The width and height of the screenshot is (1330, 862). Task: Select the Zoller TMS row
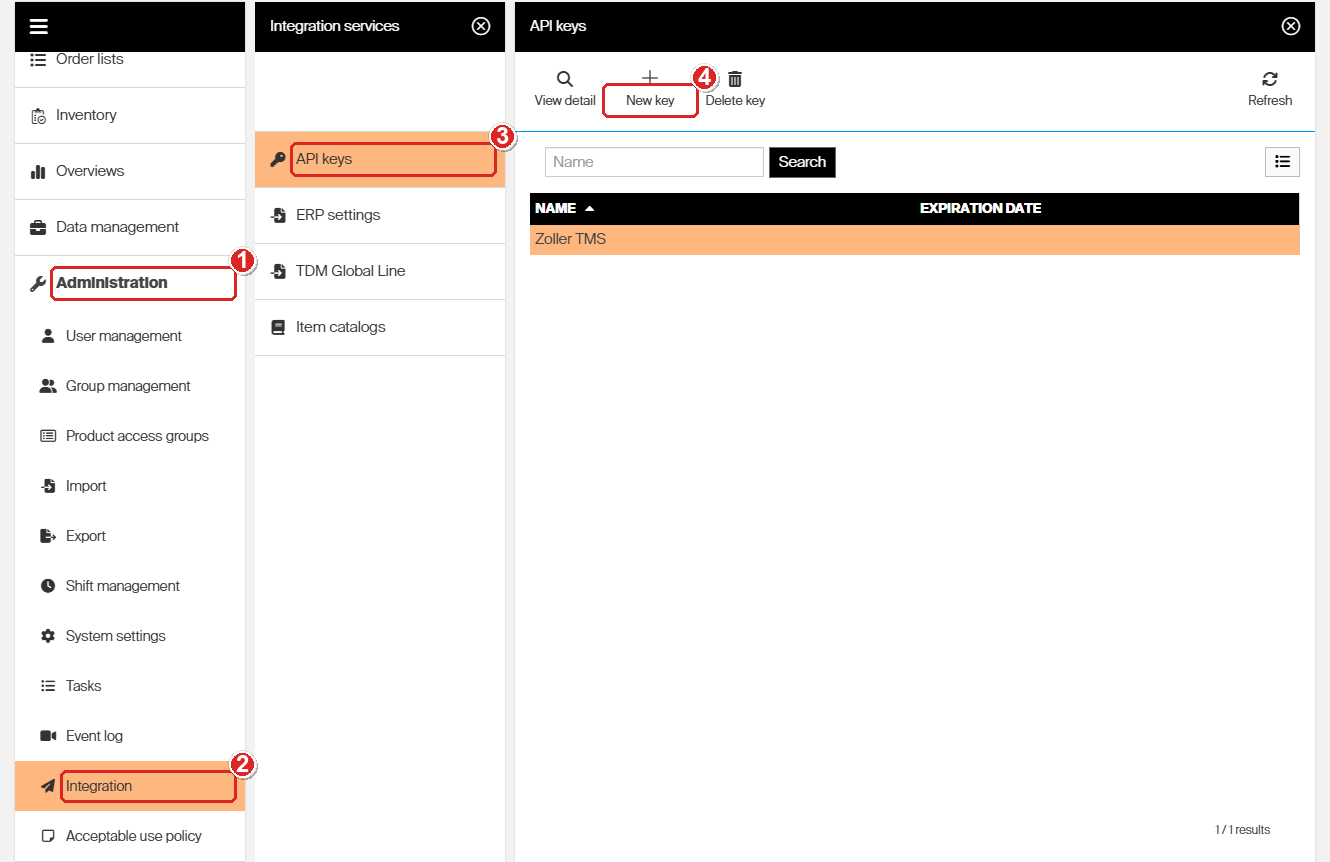click(x=915, y=239)
